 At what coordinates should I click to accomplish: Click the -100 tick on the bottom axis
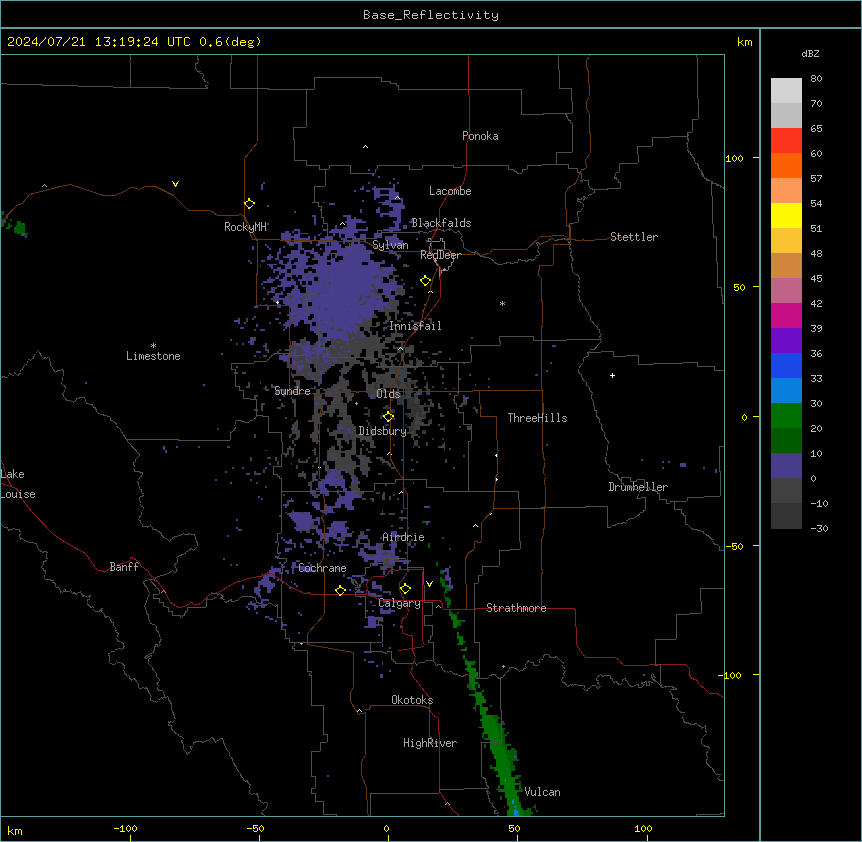coord(125,829)
